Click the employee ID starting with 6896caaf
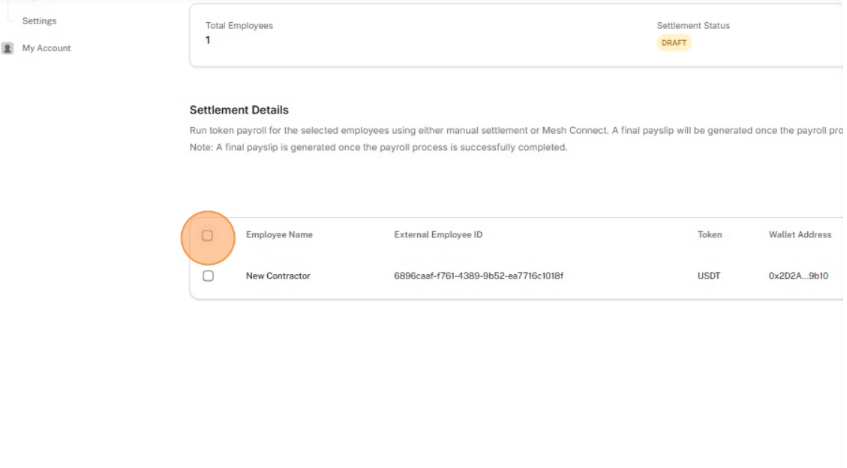Screen dimensions: 847x468 coord(479,276)
